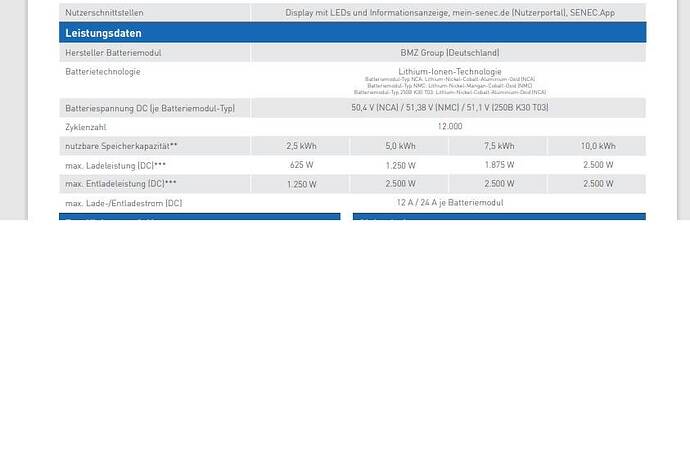Select 'max. Entladeleistung (DC)***' label

(121, 184)
